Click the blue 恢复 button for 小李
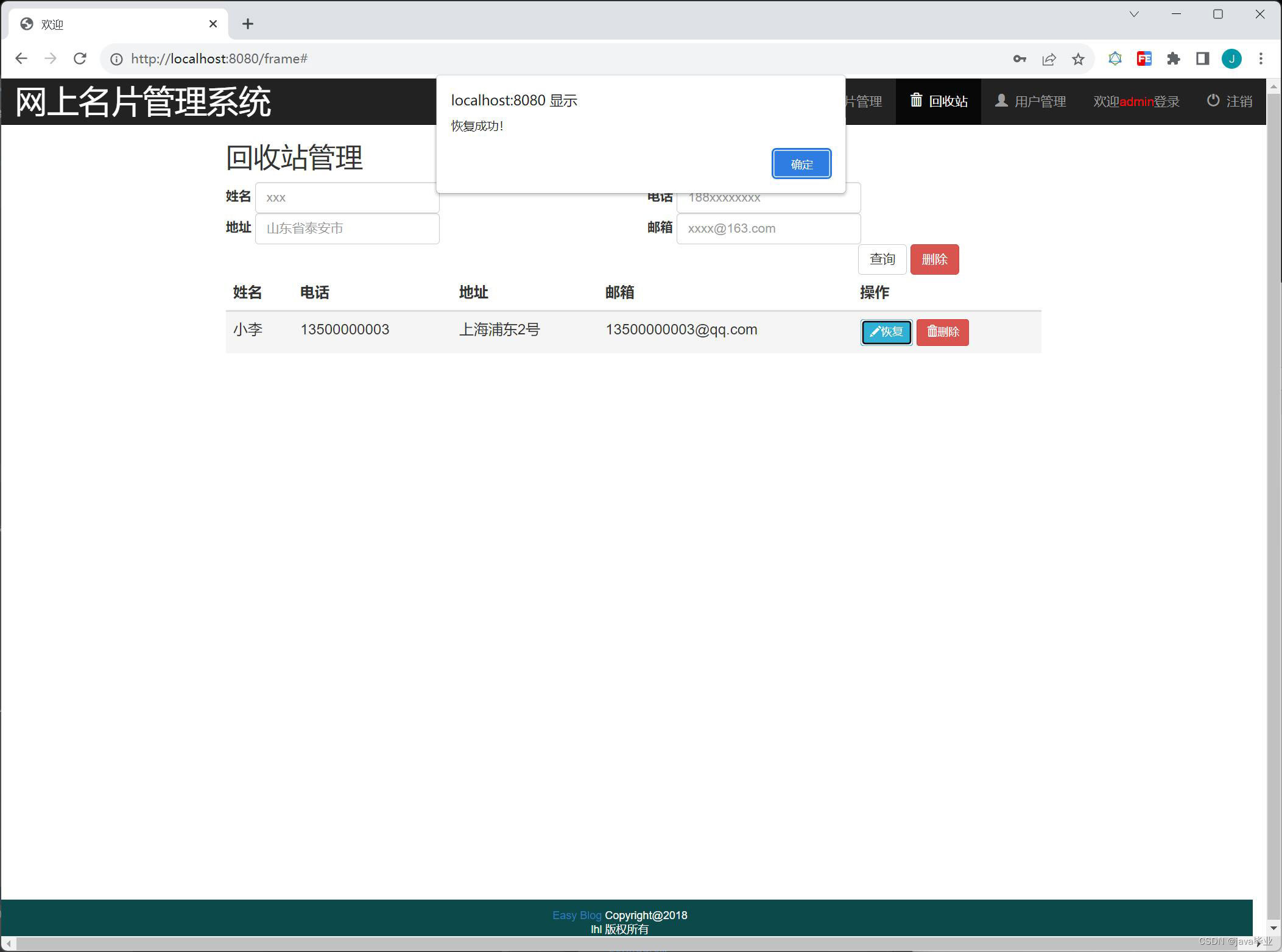Viewport: 1282px width, 952px height. tap(886, 332)
